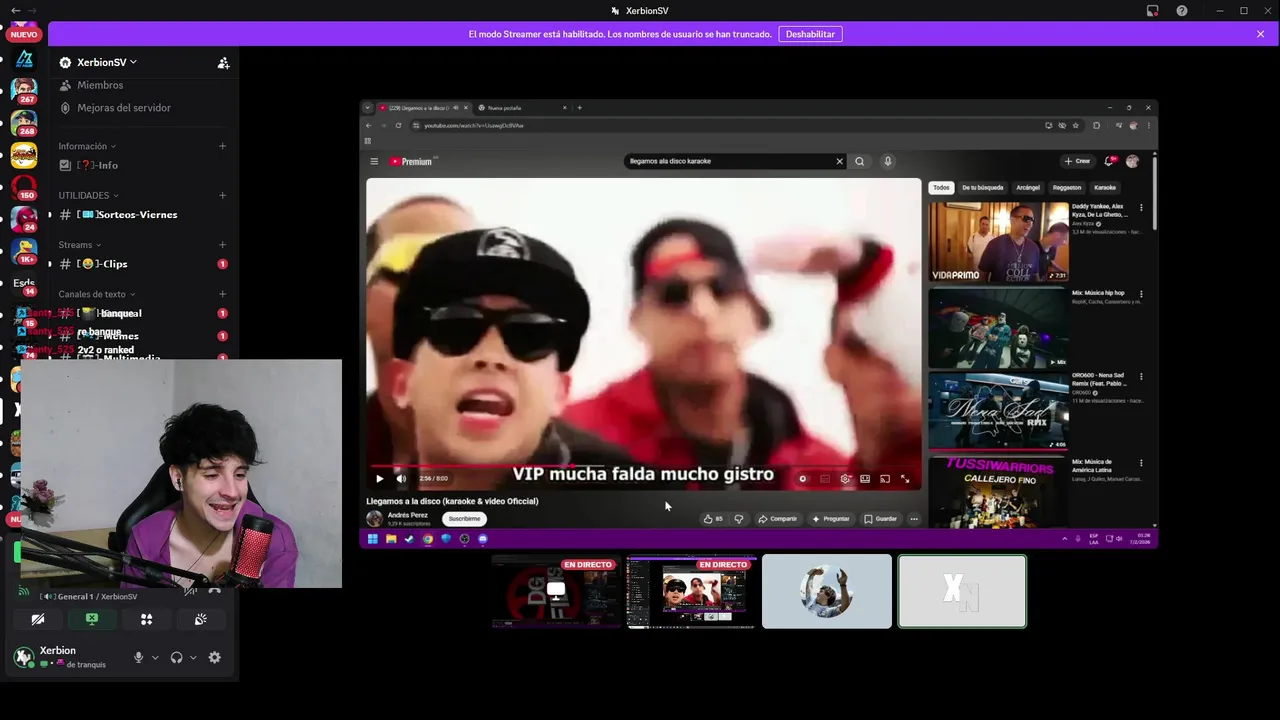Open the server with the 1K+ badge
The height and width of the screenshot is (720, 1280).
pyautogui.click(x=24, y=251)
